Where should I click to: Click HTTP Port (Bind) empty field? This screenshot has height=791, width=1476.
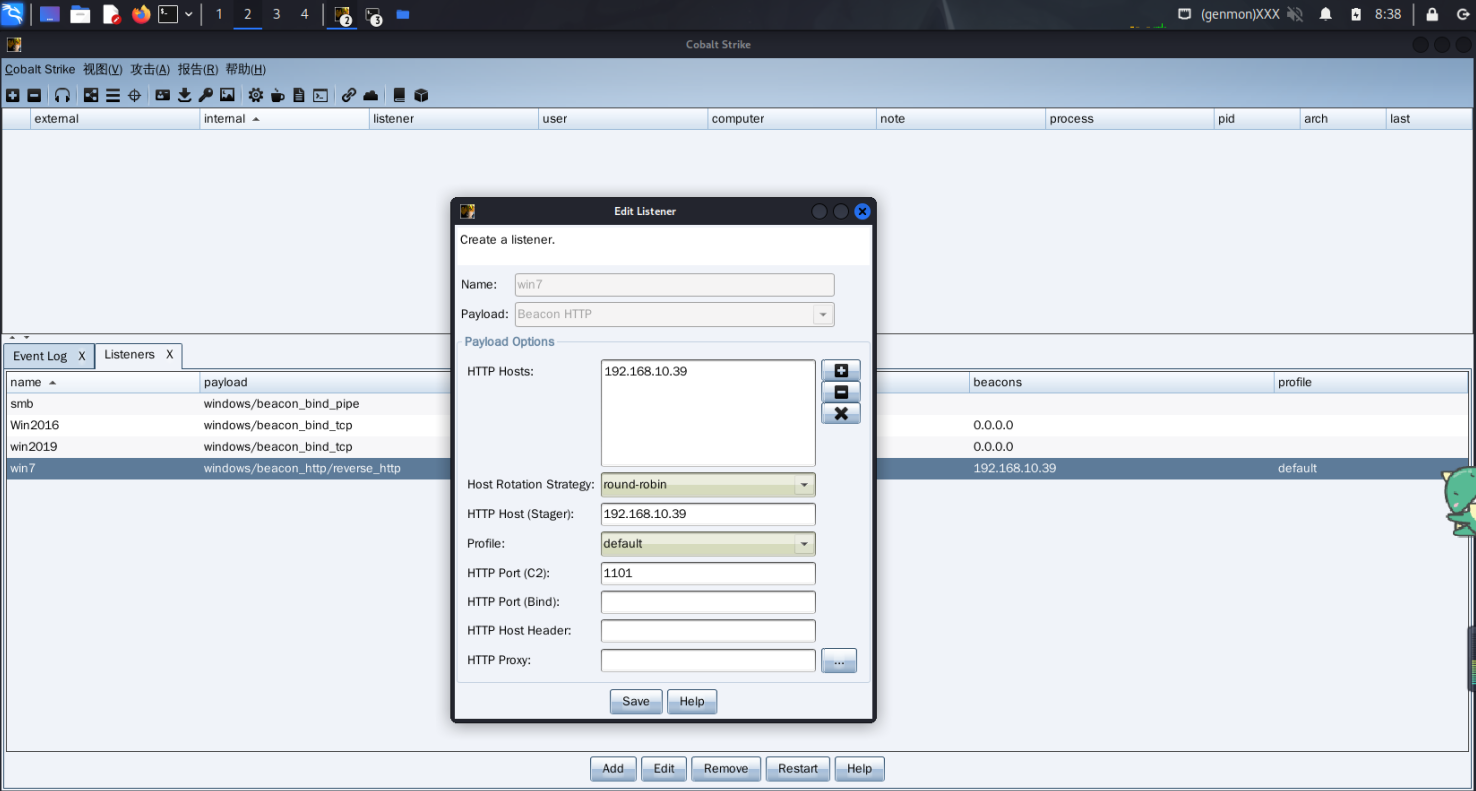point(708,602)
